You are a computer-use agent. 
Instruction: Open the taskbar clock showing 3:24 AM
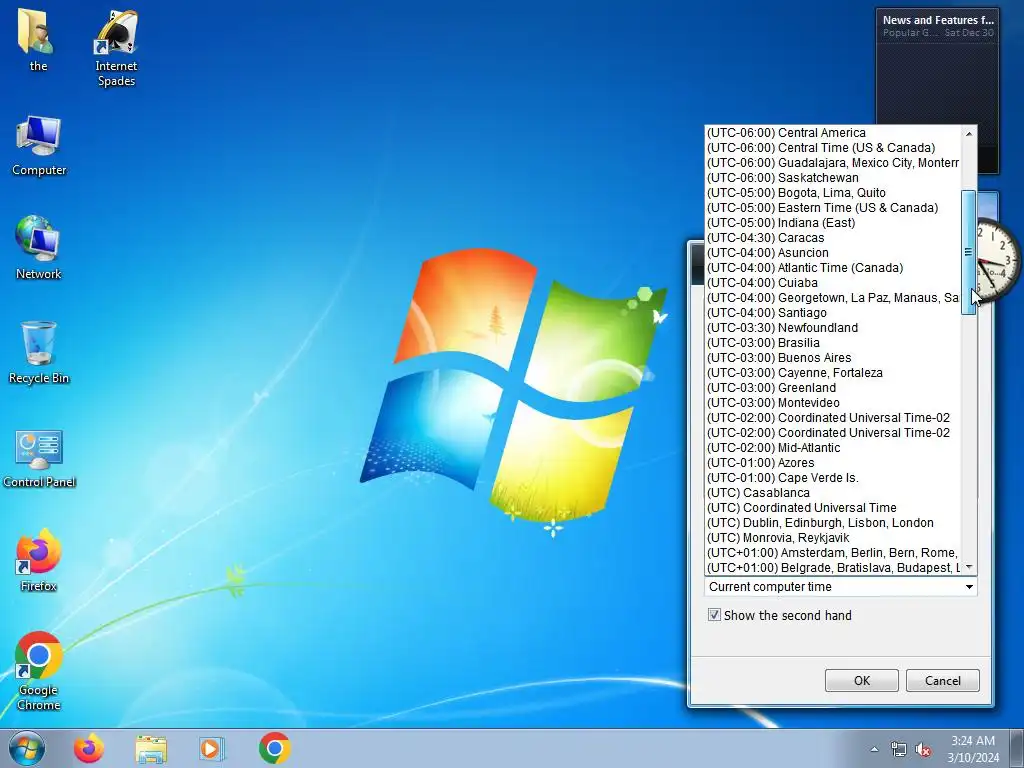(x=973, y=748)
